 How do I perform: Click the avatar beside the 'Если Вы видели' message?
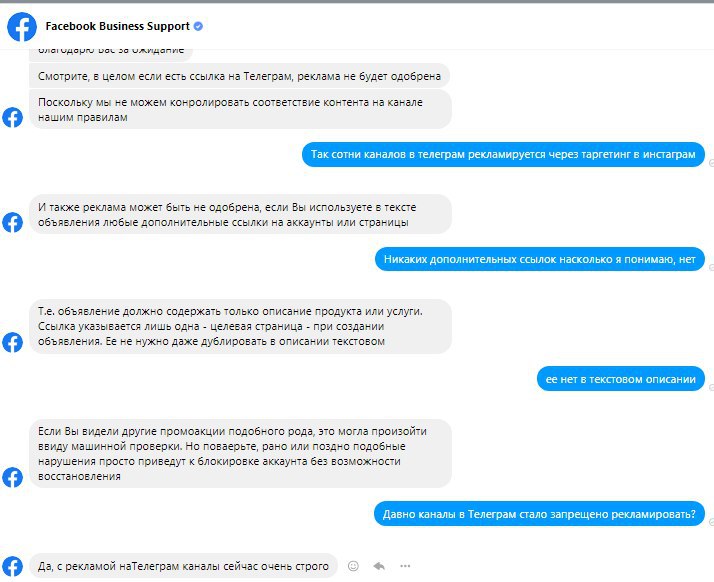[13, 477]
